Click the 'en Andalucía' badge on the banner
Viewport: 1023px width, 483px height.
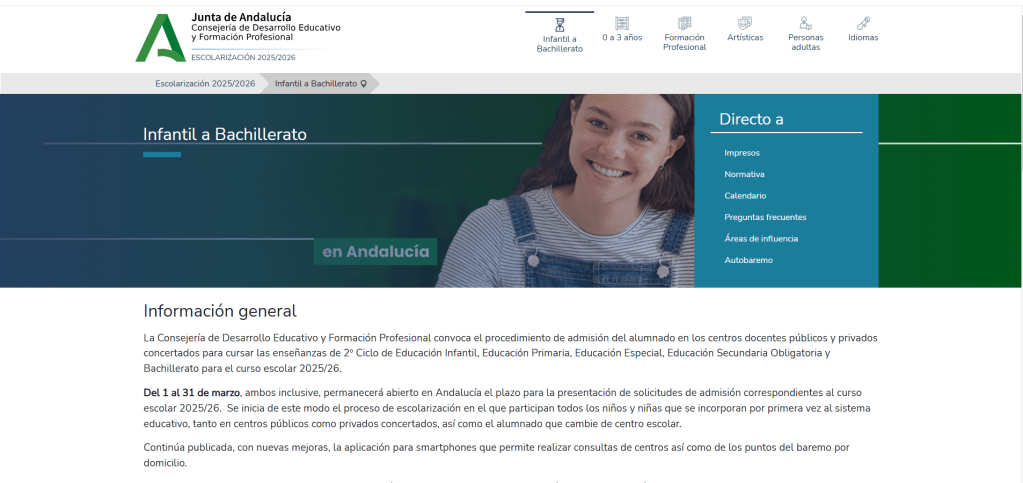[x=375, y=252]
